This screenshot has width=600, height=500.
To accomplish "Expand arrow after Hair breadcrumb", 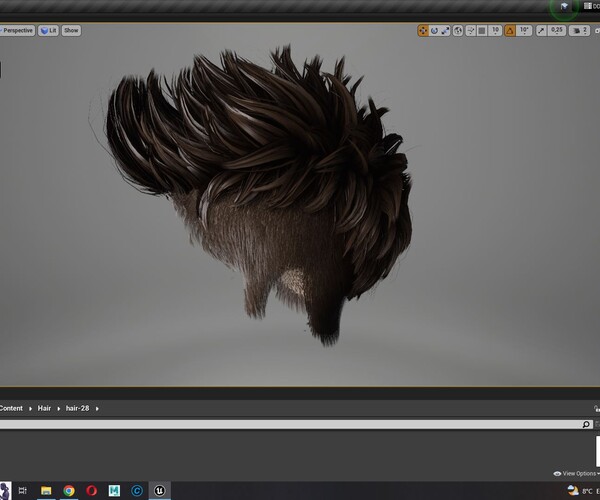I will pos(59,409).
